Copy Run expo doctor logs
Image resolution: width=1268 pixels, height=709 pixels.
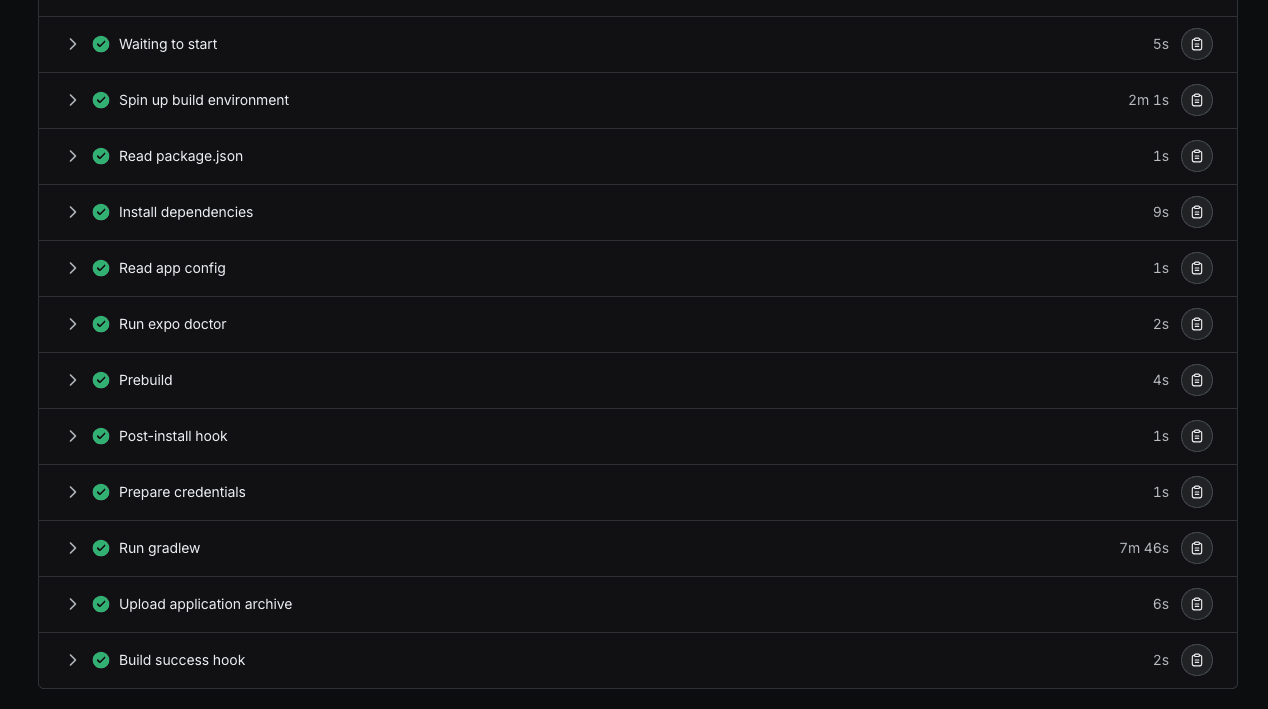[1196, 324]
